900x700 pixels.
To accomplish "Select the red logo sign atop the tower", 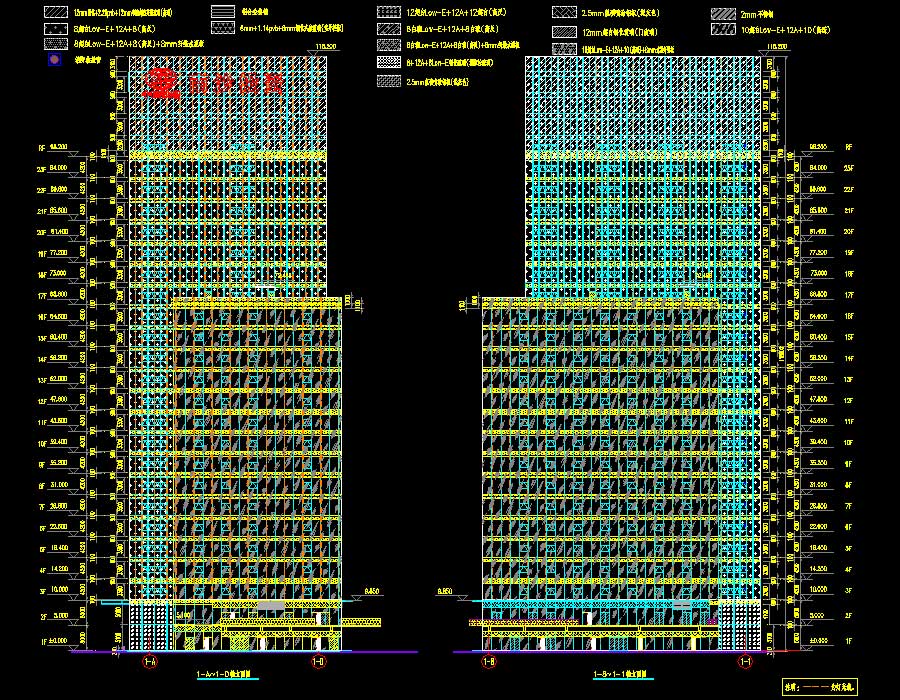I will tap(213, 84).
